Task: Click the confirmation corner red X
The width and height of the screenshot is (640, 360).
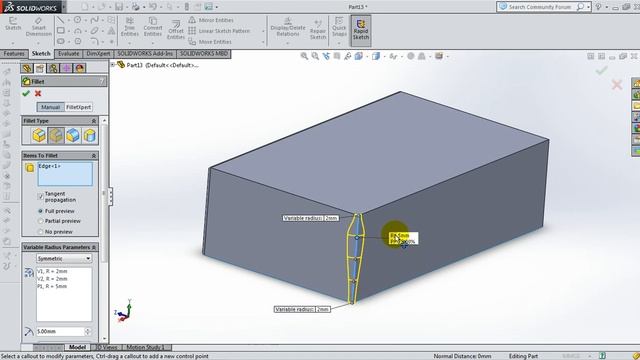Action: point(617,85)
